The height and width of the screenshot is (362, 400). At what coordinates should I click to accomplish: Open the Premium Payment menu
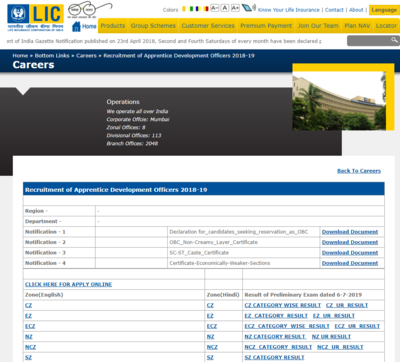(x=266, y=26)
